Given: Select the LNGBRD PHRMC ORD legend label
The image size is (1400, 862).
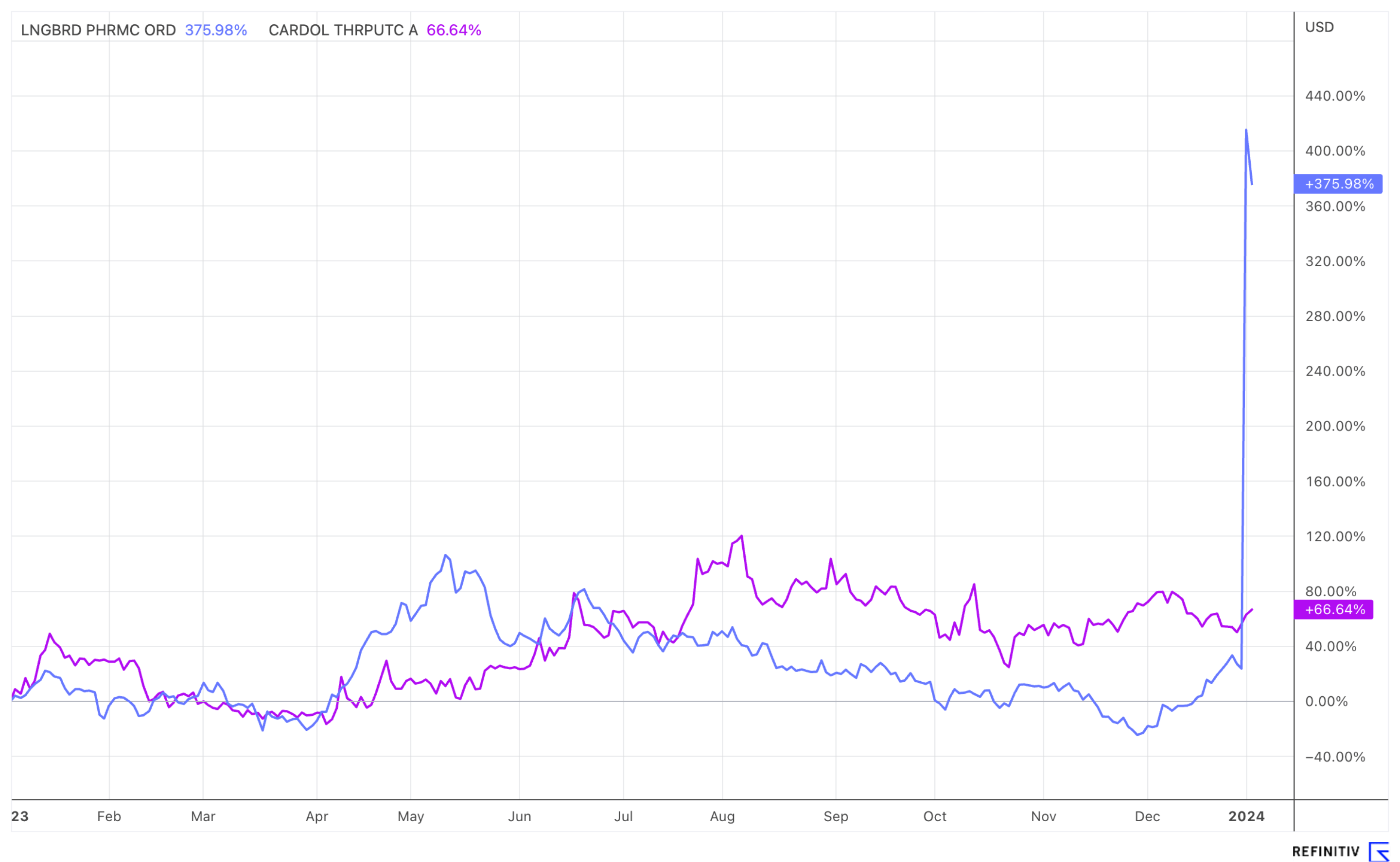Looking at the screenshot, I should point(98,30).
